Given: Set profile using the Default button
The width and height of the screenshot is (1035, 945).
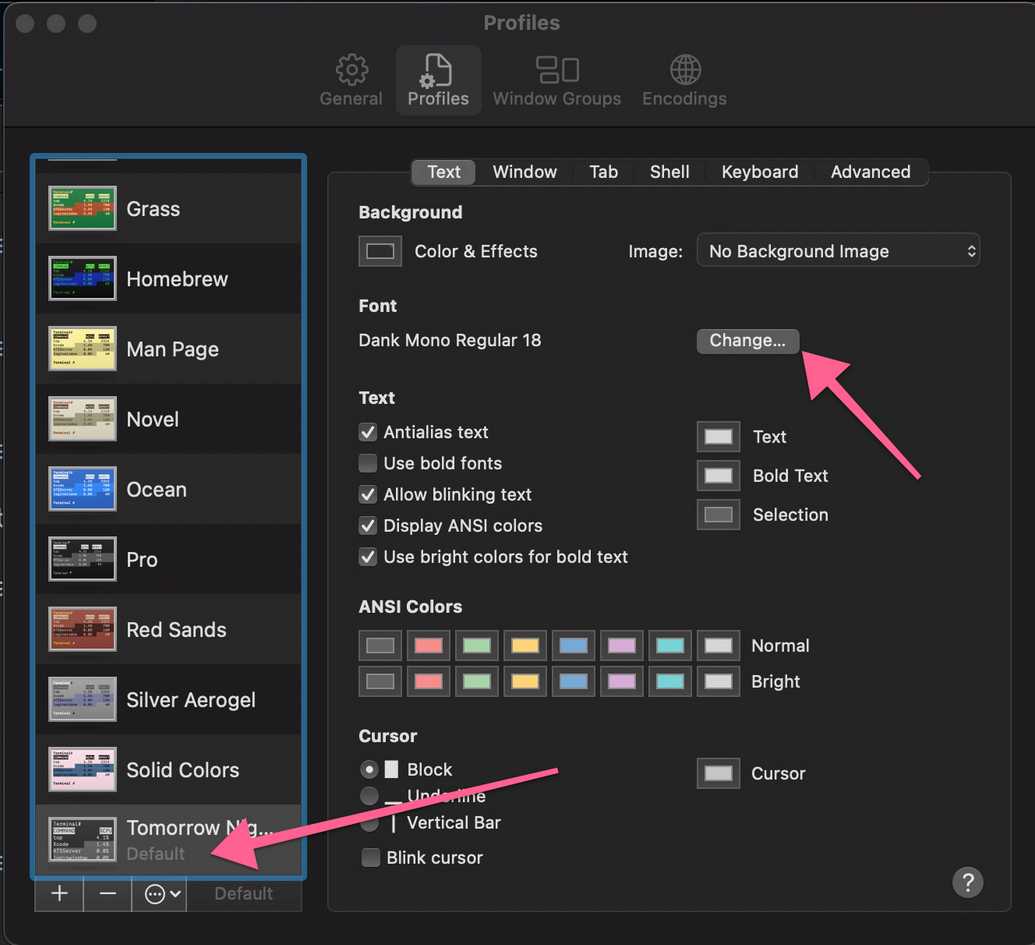Looking at the screenshot, I should 244,894.
